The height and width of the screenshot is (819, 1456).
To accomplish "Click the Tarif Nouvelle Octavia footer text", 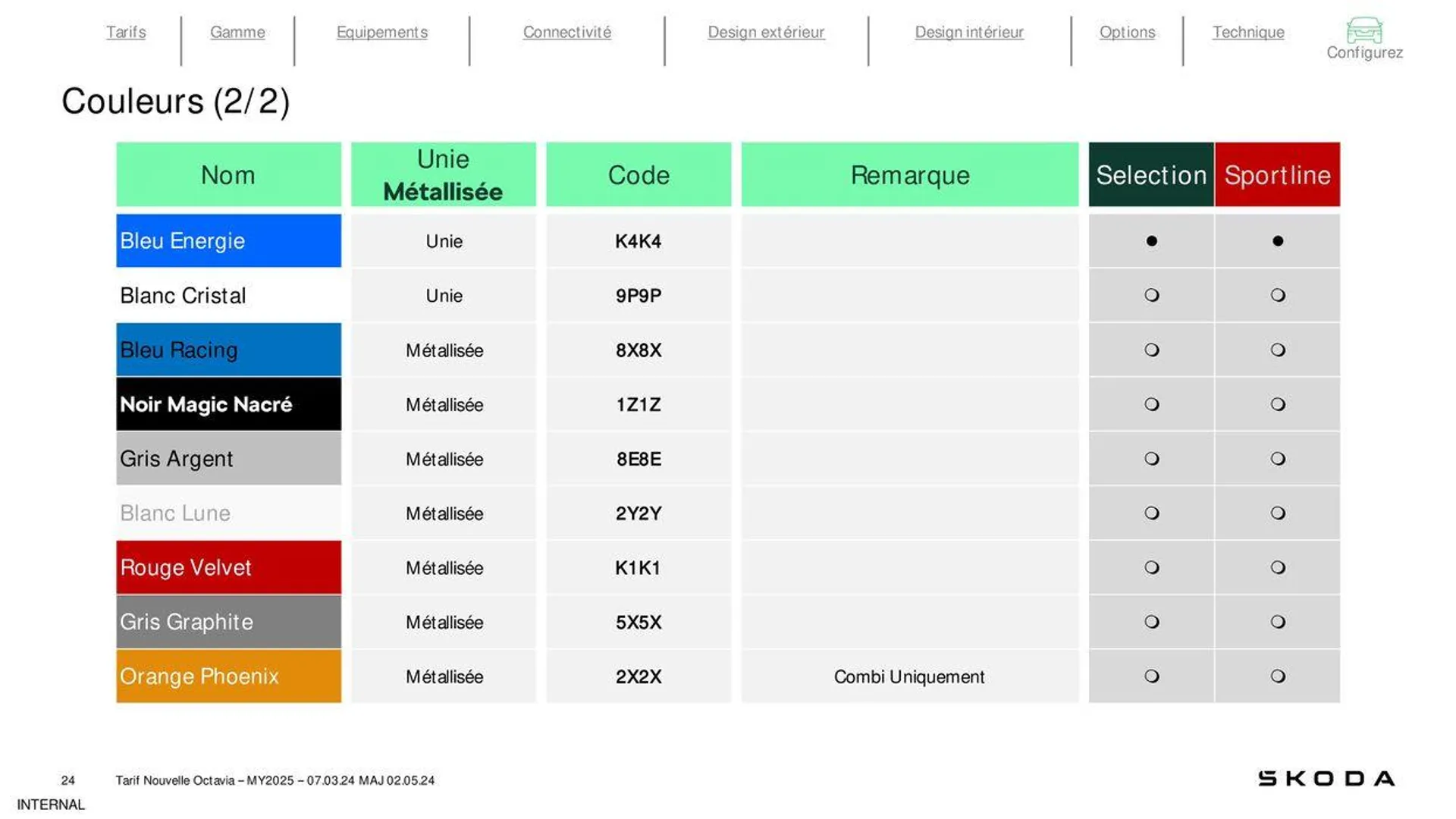I will click(x=275, y=780).
